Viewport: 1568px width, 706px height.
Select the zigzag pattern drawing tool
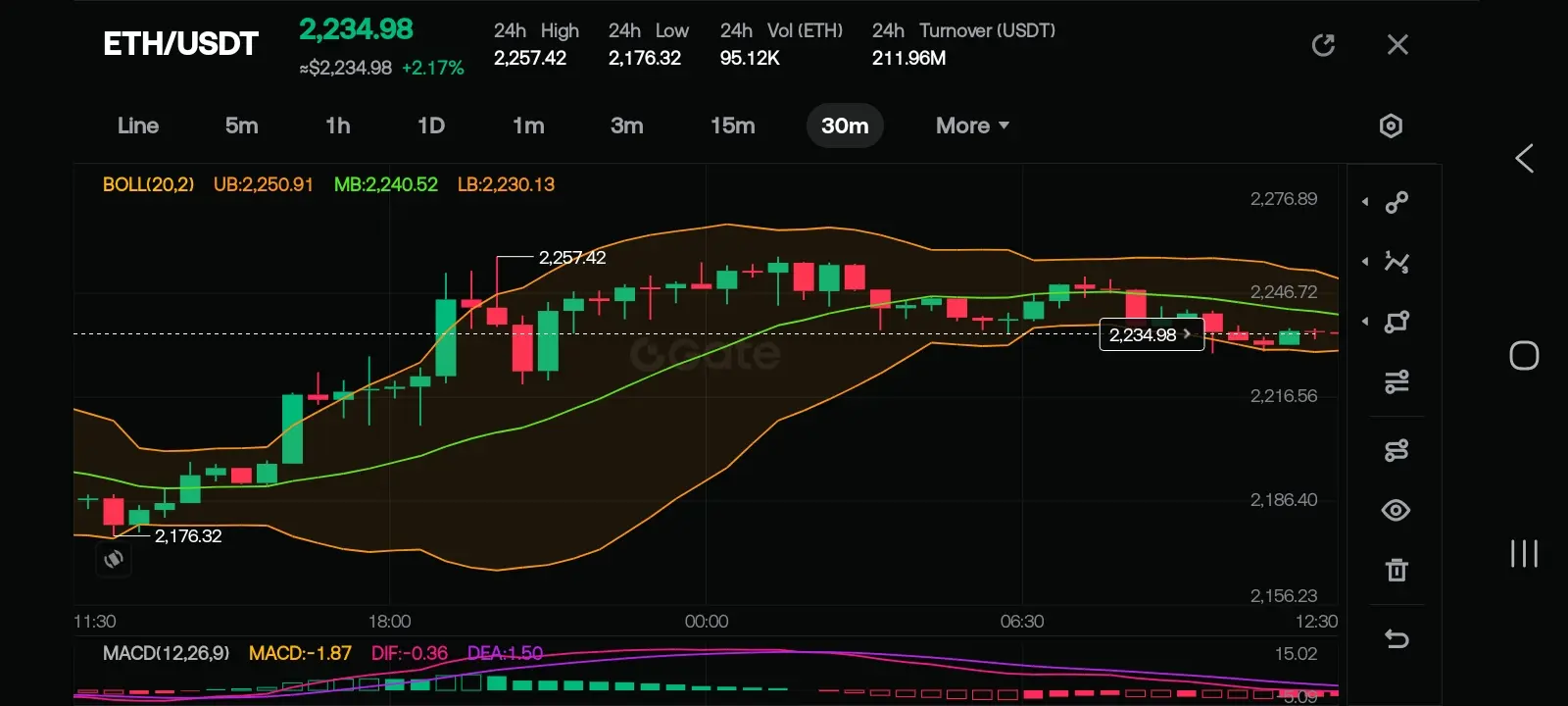(x=1396, y=262)
